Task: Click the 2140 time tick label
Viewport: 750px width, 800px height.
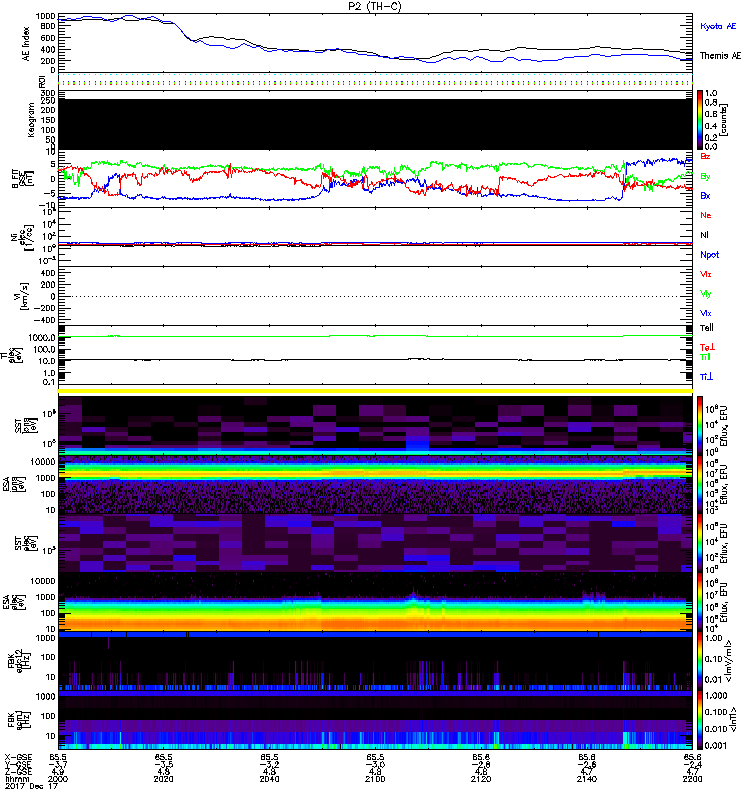Action: 587,779
